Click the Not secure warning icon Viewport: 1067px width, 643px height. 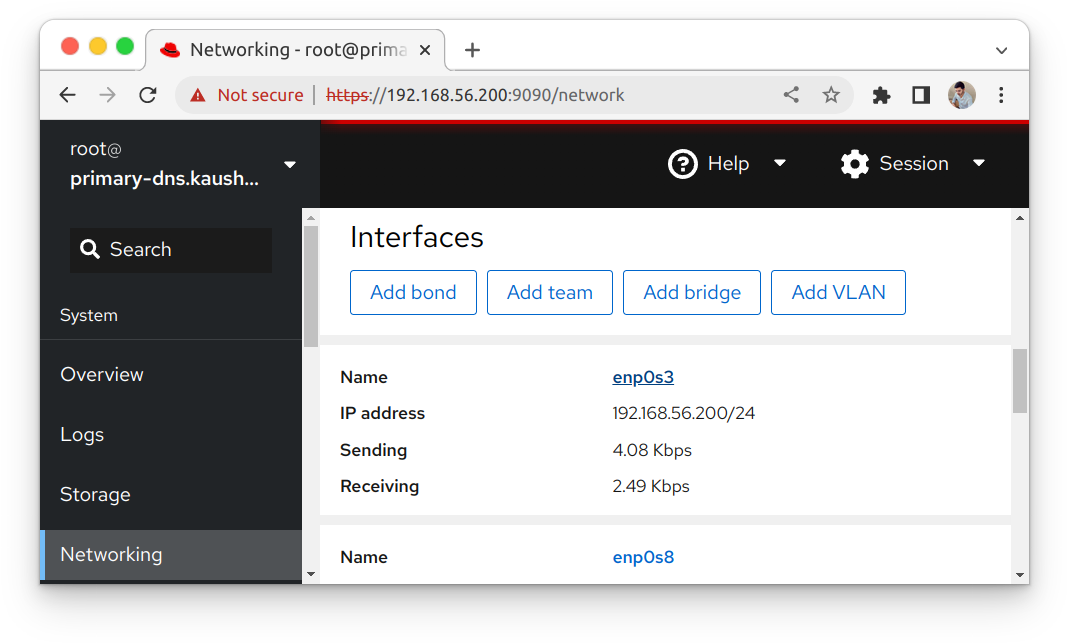[x=198, y=94]
